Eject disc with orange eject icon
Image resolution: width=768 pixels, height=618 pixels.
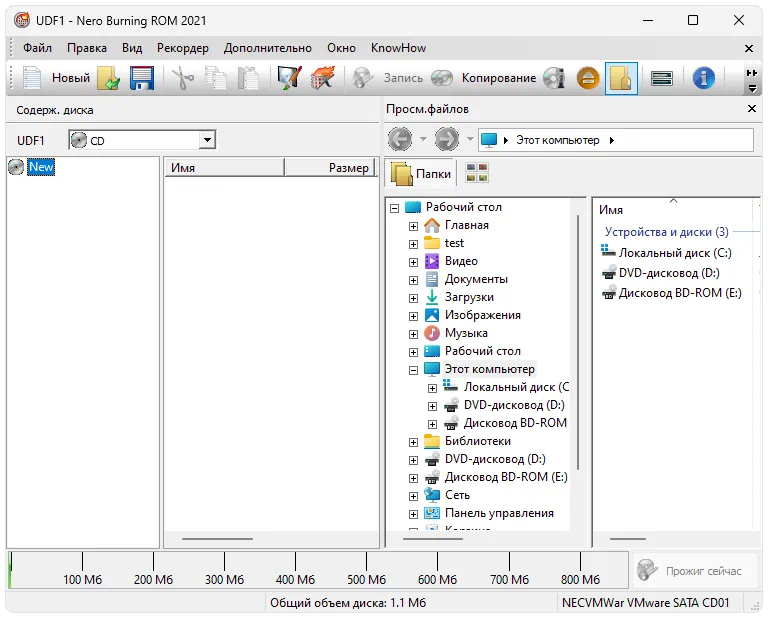tap(588, 78)
